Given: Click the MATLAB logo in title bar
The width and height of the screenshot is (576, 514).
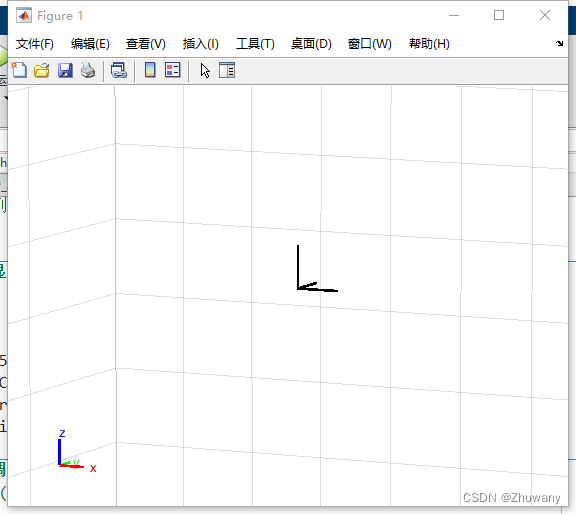Looking at the screenshot, I should [24, 15].
